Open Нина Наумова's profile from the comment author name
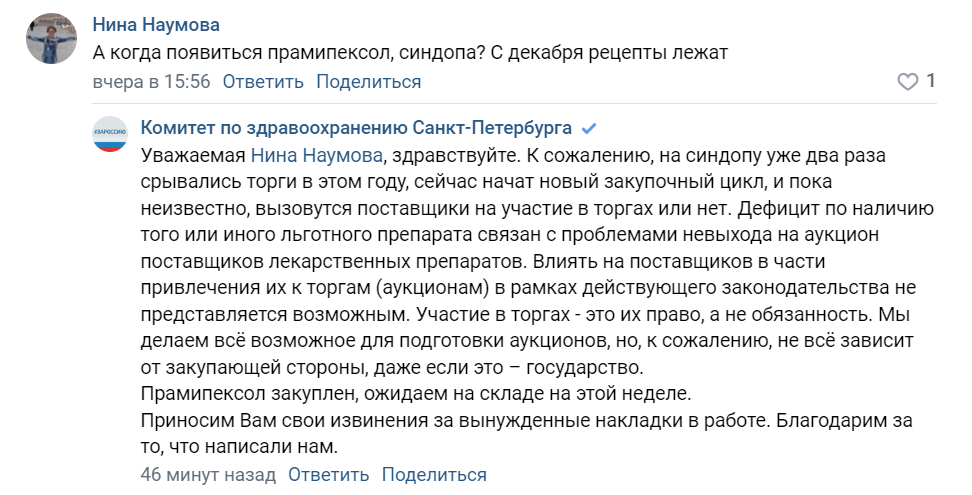This screenshot has height=495, width=972. (156, 25)
